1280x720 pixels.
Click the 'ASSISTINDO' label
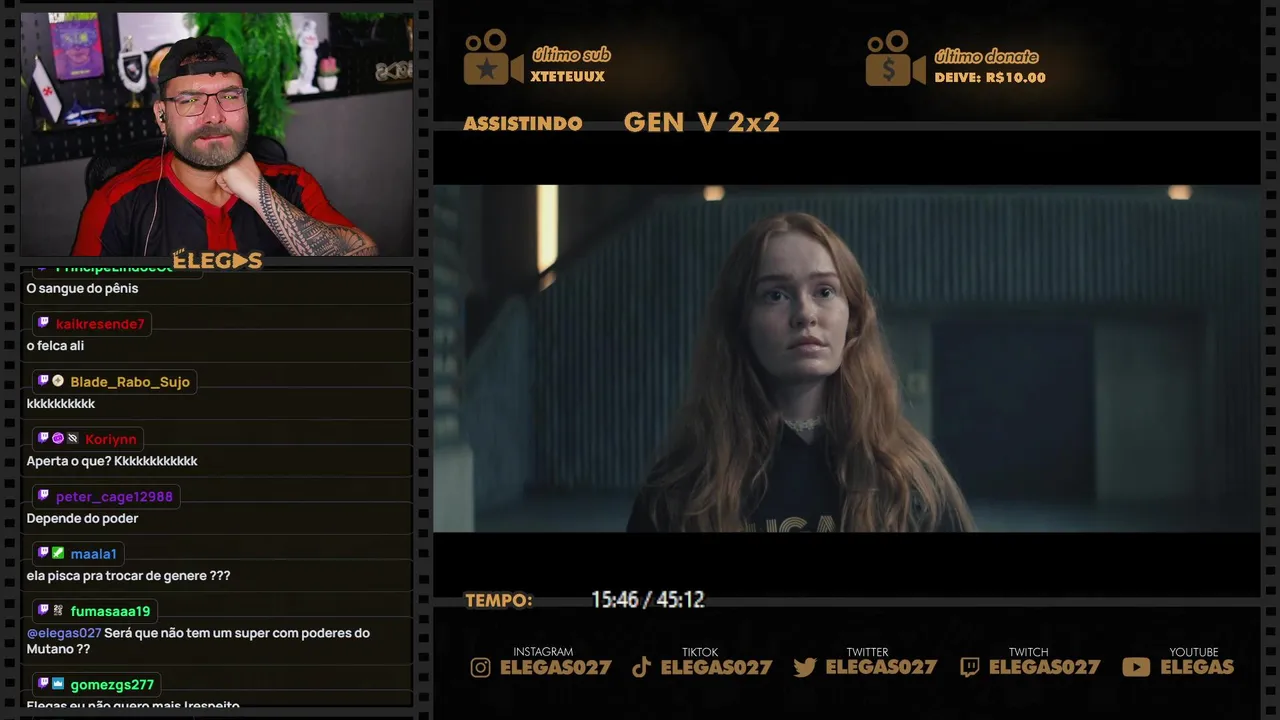point(523,124)
